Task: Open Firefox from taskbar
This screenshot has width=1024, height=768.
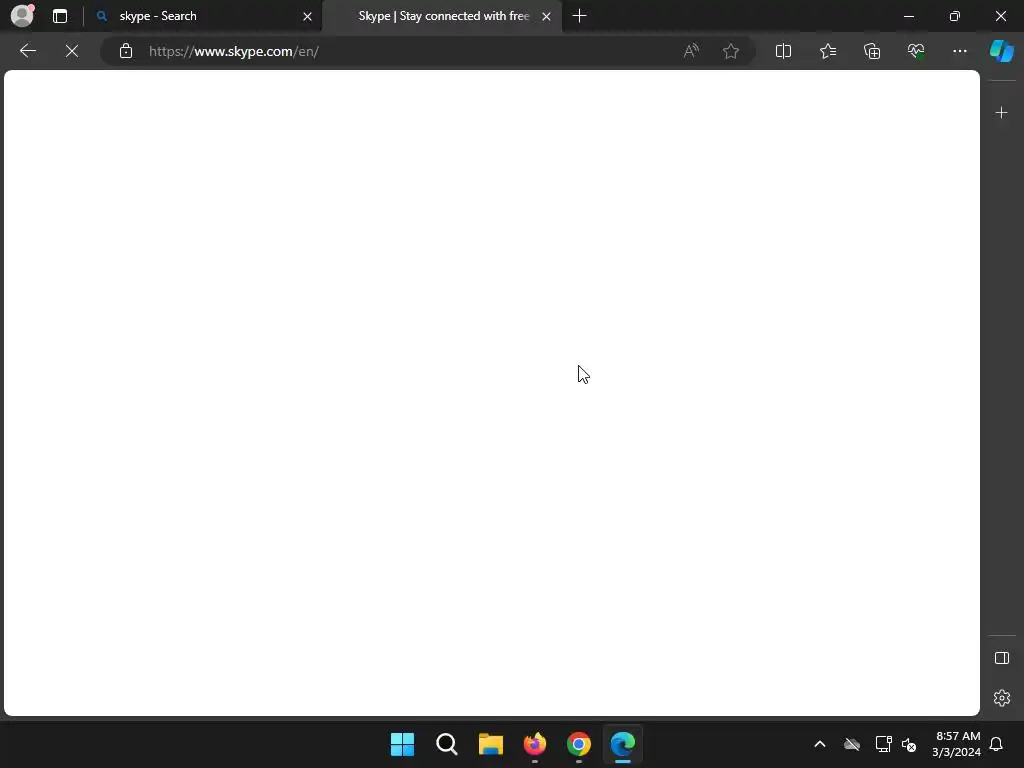Action: point(535,744)
